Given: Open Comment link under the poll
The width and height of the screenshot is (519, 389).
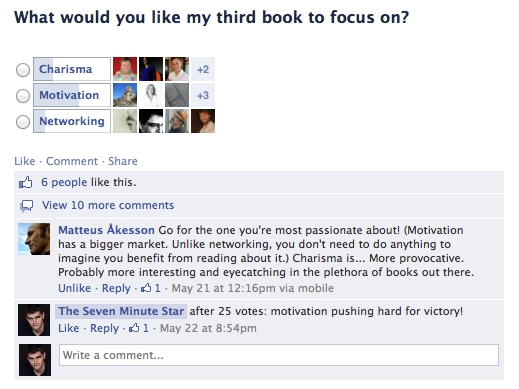Looking at the screenshot, I should coord(72,161).
